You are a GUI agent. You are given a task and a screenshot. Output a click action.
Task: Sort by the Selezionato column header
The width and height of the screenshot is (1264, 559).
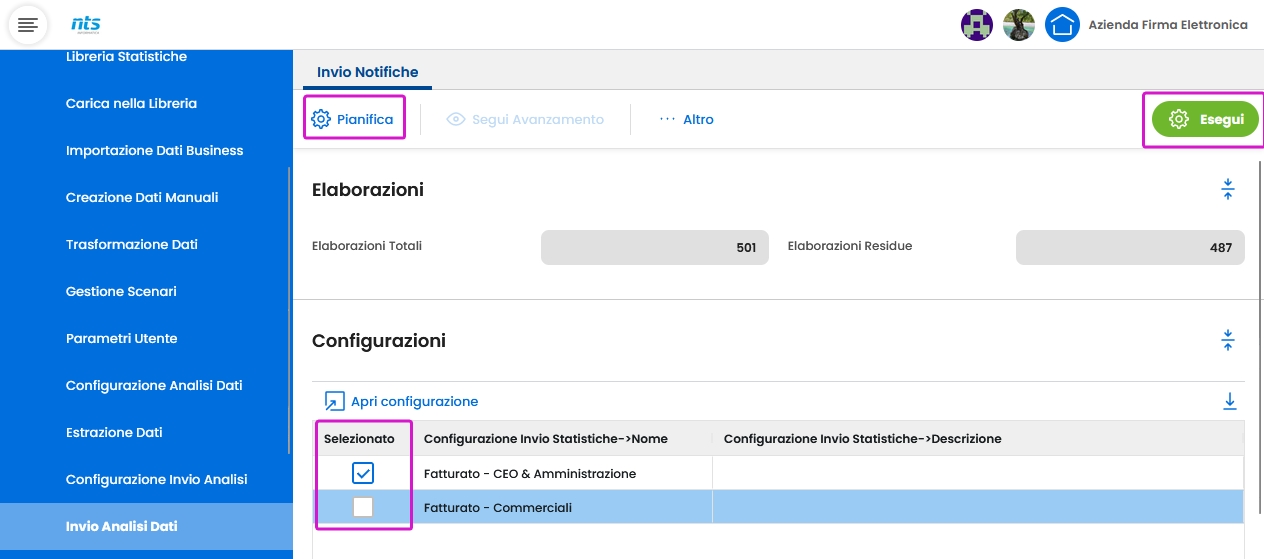click(x=359, y=438)
